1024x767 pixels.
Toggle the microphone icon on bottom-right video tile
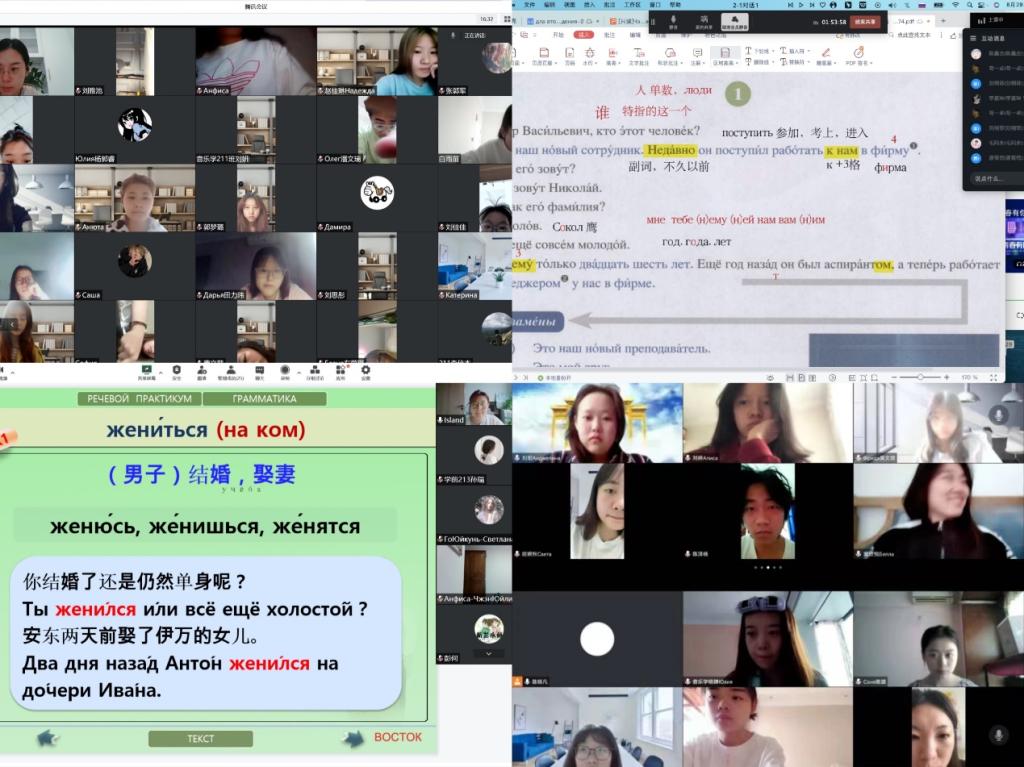pos(998,735)
